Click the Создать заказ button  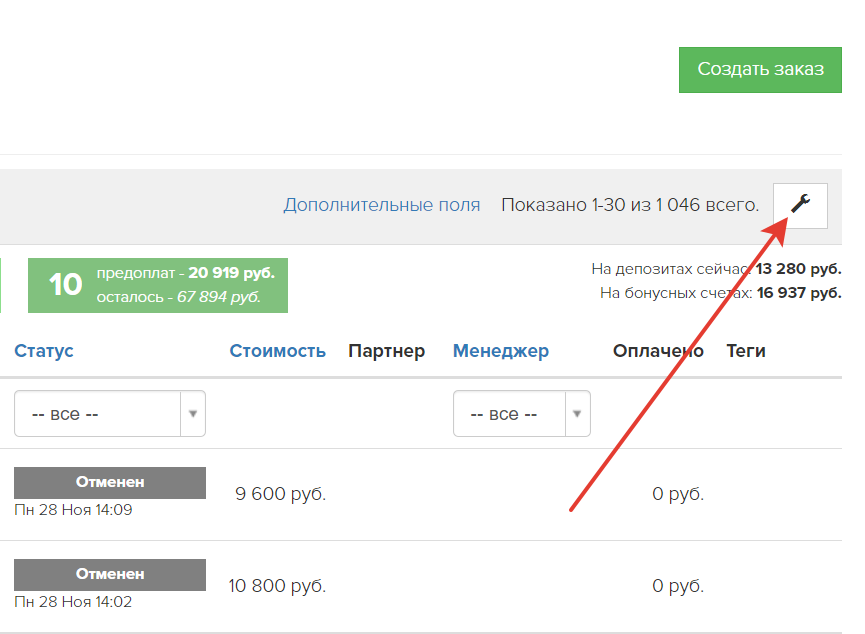click(760, 70)
